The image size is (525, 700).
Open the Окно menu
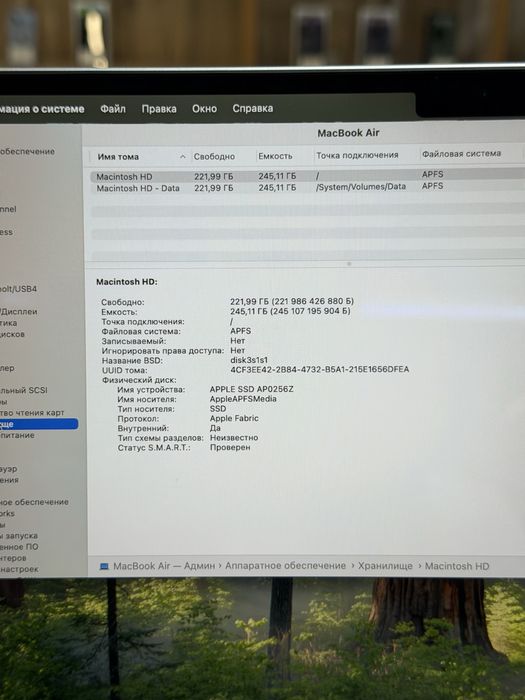(204, 108)
